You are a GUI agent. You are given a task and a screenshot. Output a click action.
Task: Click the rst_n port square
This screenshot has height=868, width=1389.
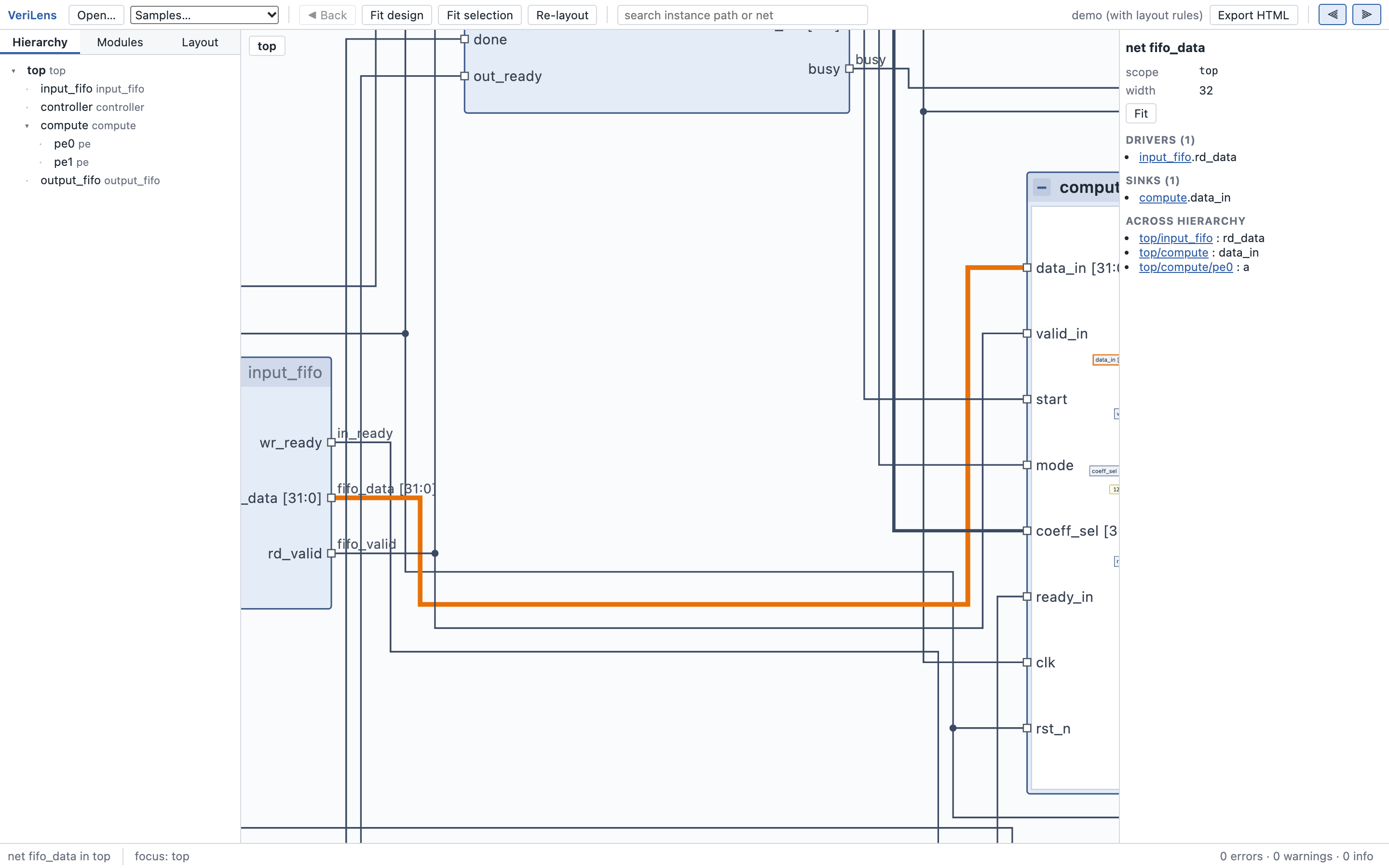tap(1027, 729)
